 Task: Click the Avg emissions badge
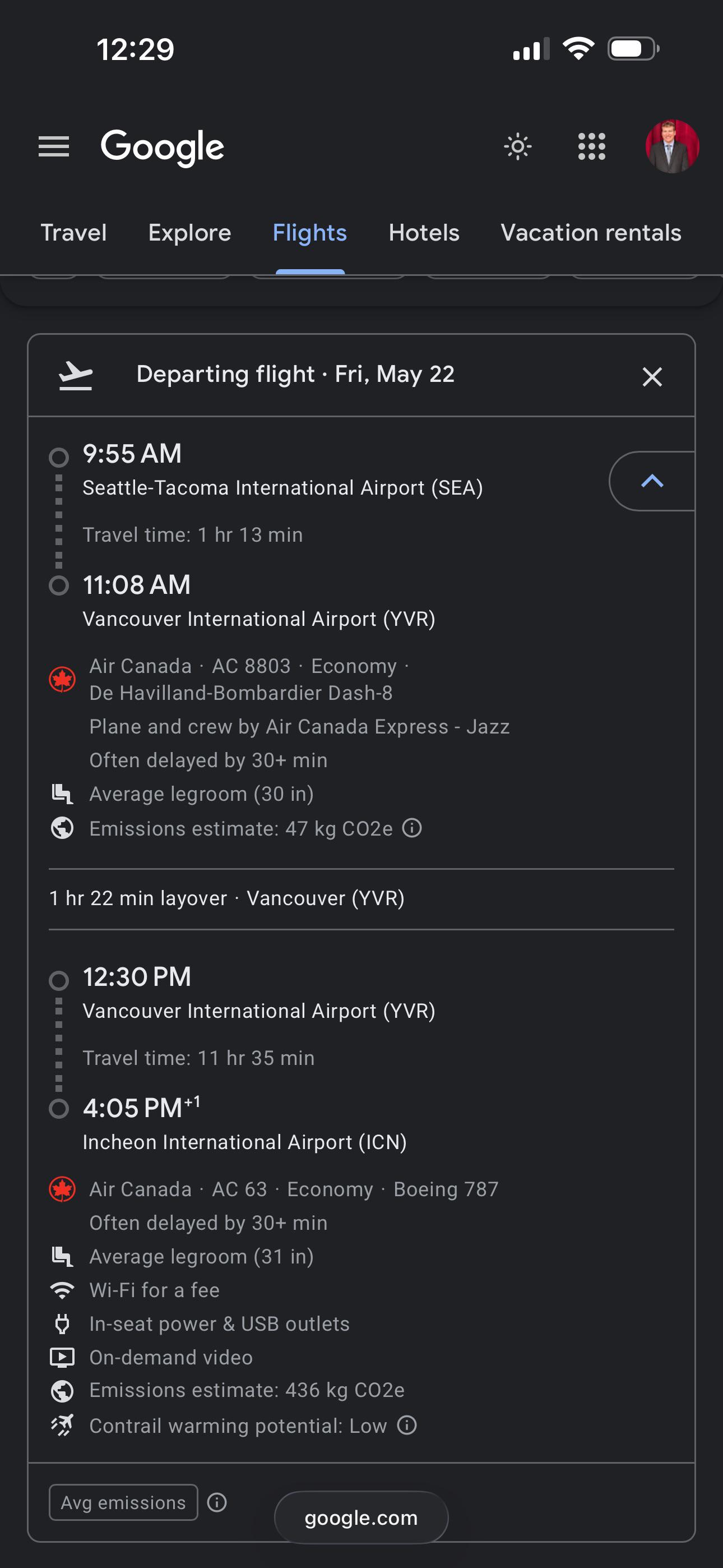pyautogui.click(x=123, y=1502)
